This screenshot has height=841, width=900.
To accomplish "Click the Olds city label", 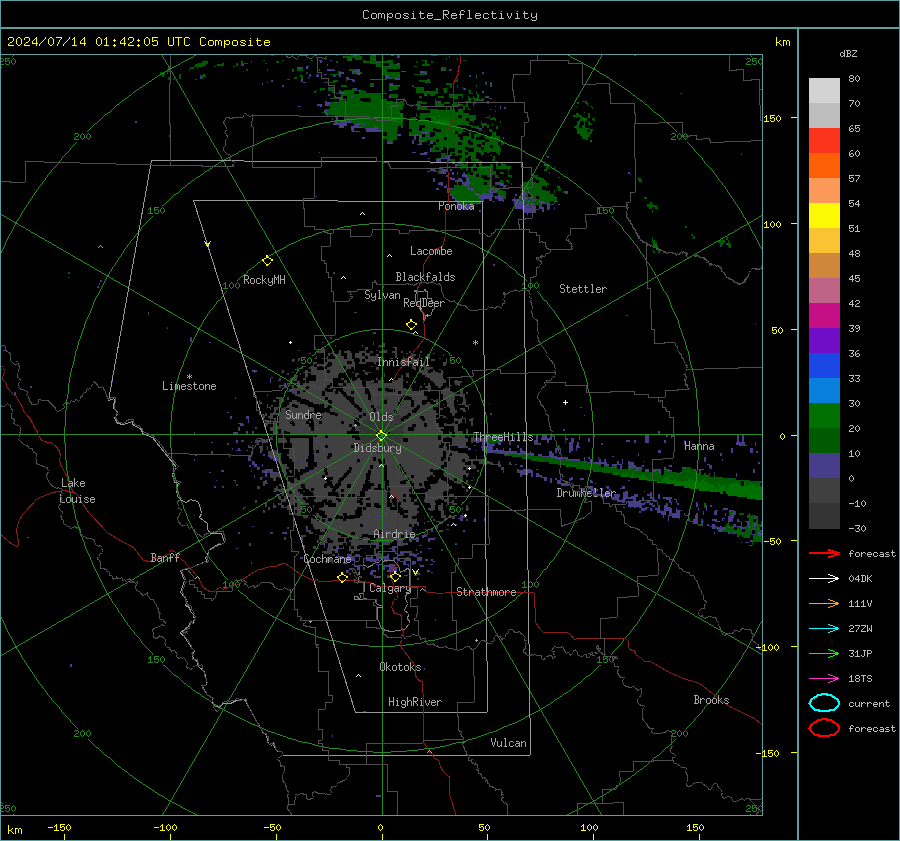I will 381,417.
